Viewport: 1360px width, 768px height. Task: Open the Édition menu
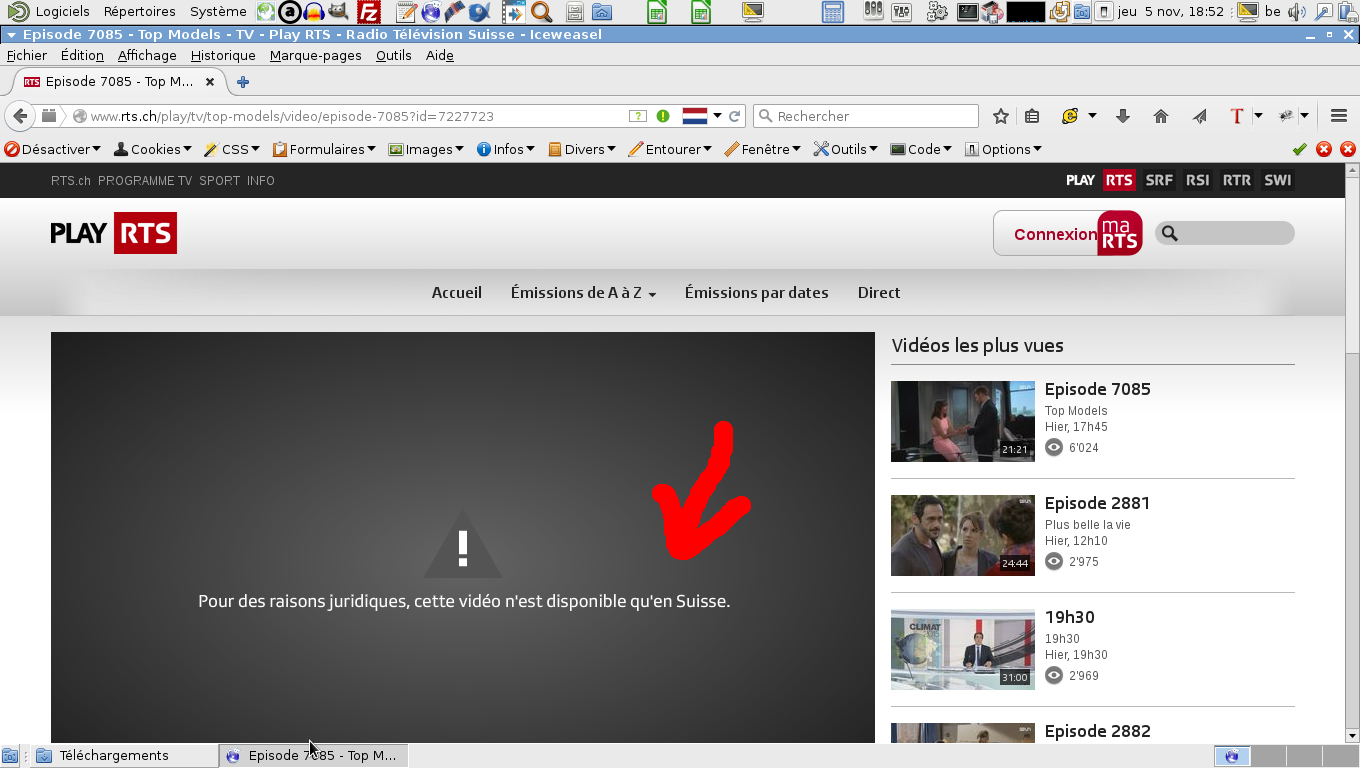pyautogui.click(x=82, y=56)
